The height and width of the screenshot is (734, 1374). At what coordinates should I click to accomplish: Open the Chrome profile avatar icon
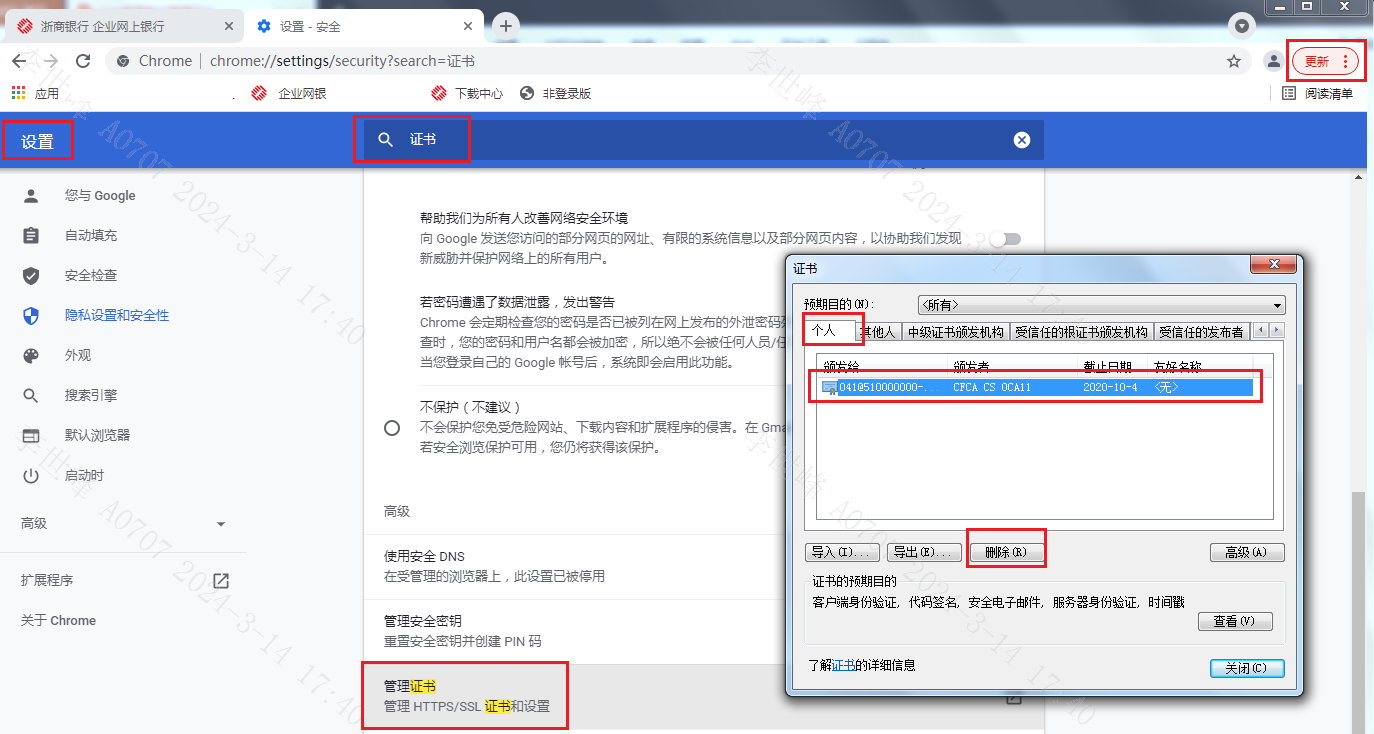pyautogui.click(x=1273, y=61)
